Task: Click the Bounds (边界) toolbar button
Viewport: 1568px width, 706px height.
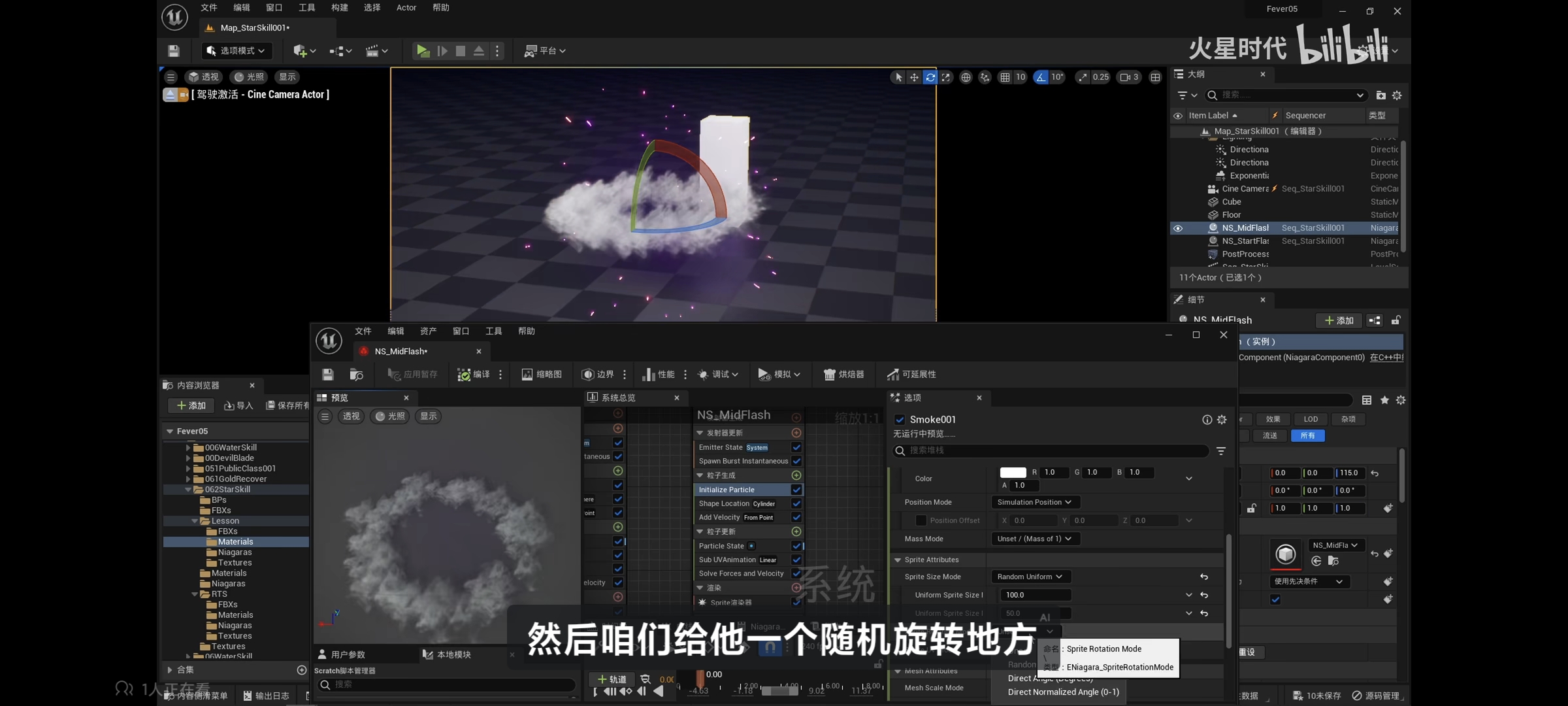Action: pyautogui.click(x=598, y=375)
